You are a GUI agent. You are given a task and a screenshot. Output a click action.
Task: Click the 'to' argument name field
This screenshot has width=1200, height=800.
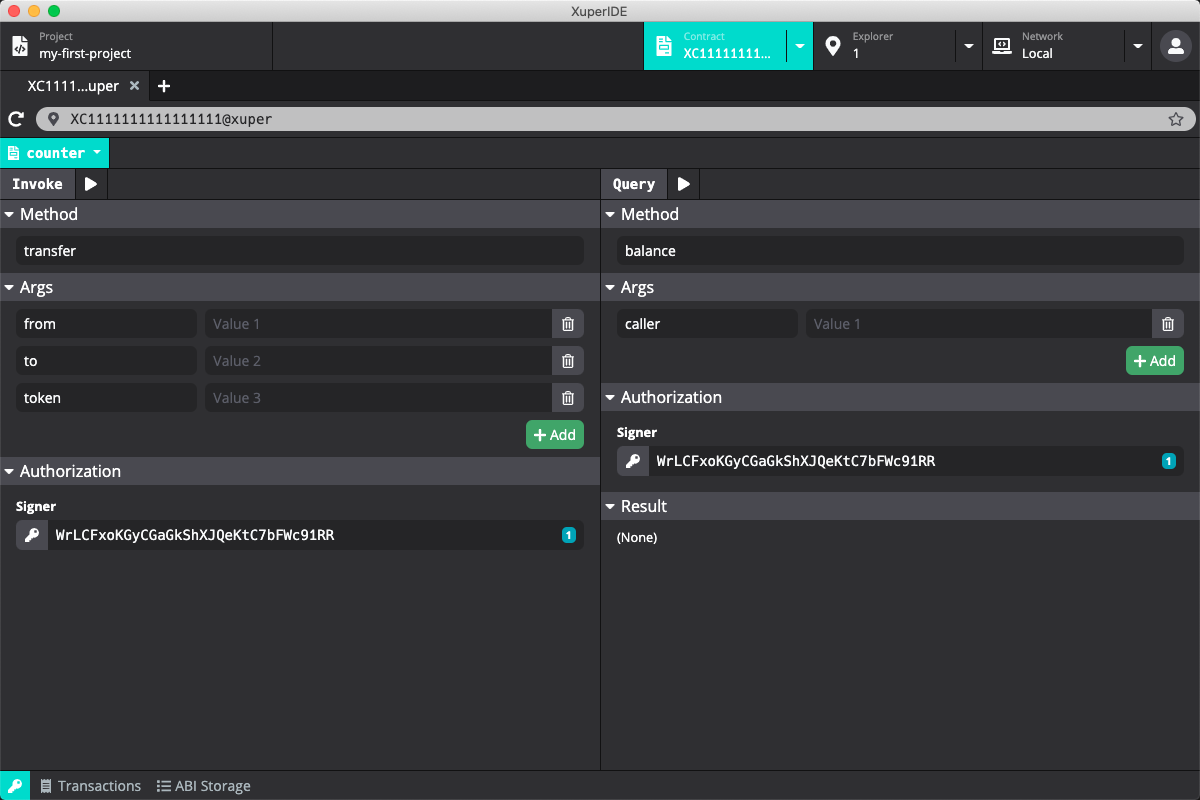(106, 361)
